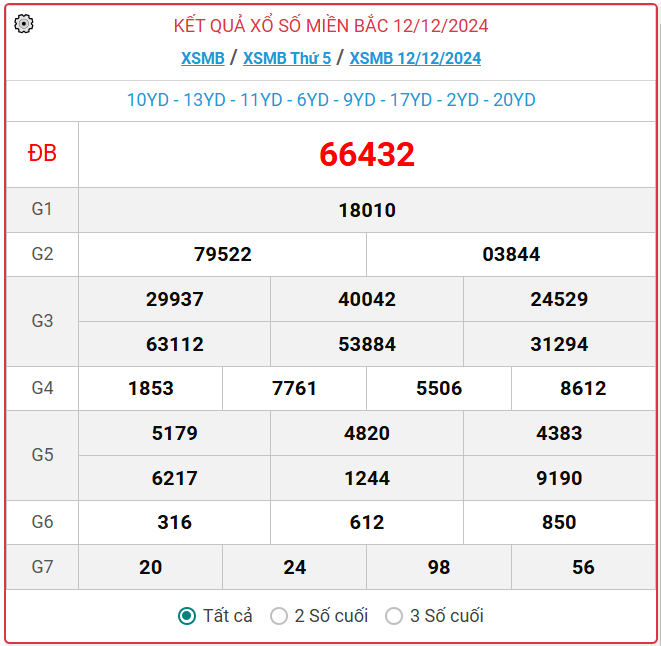Click the G7 number 20
The image size is (661, 646).
pos(150,567)
